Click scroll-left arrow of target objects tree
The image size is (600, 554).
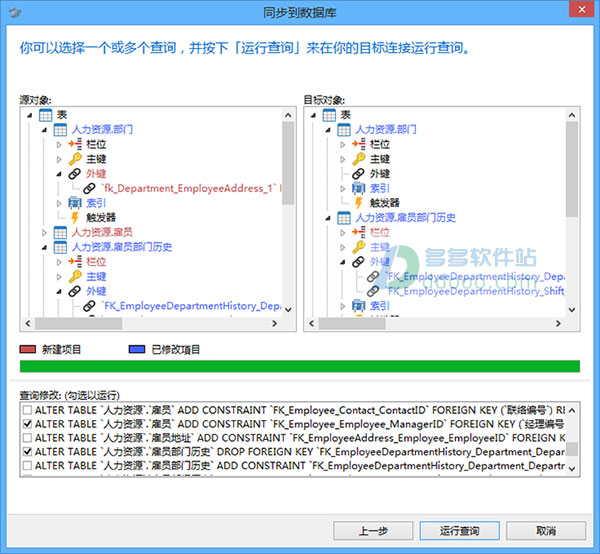[x=311, y=324]
